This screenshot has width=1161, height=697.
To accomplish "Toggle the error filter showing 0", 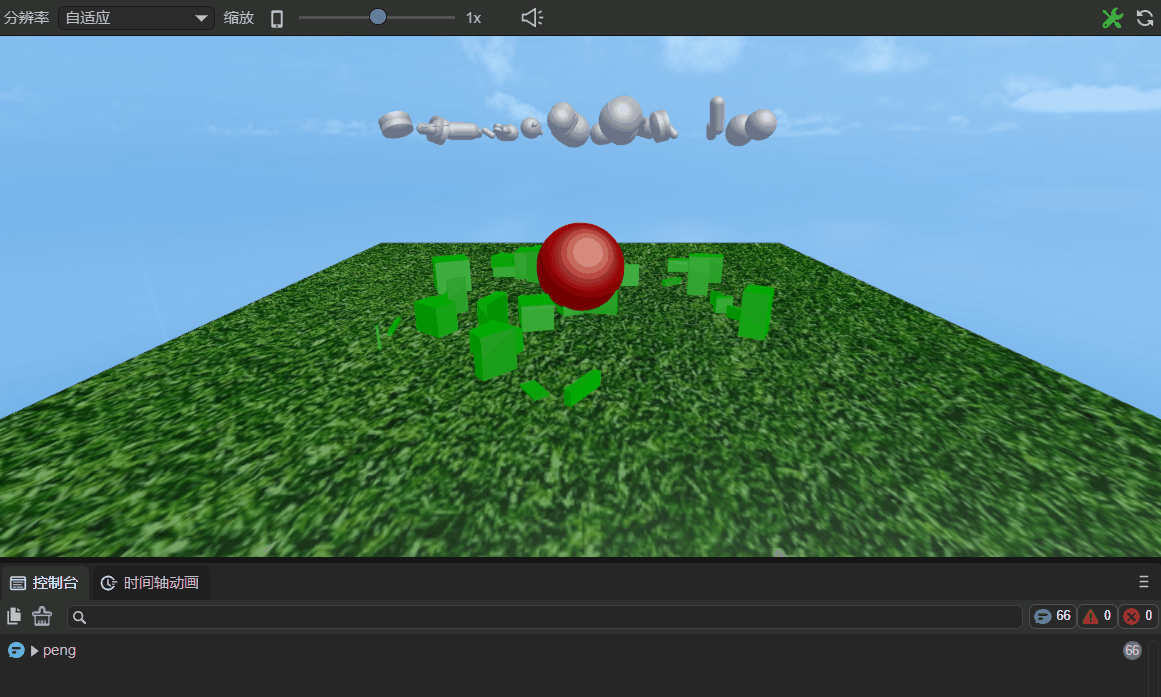I will (x=1138, y=616).
